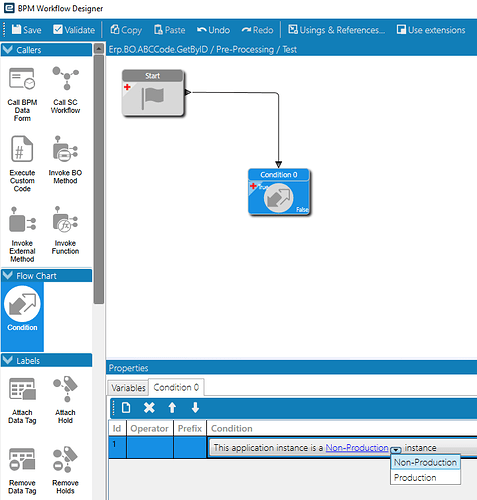Choose Production from the dropdown list
The height and width of the screenshot is (500, 477).
415,478
